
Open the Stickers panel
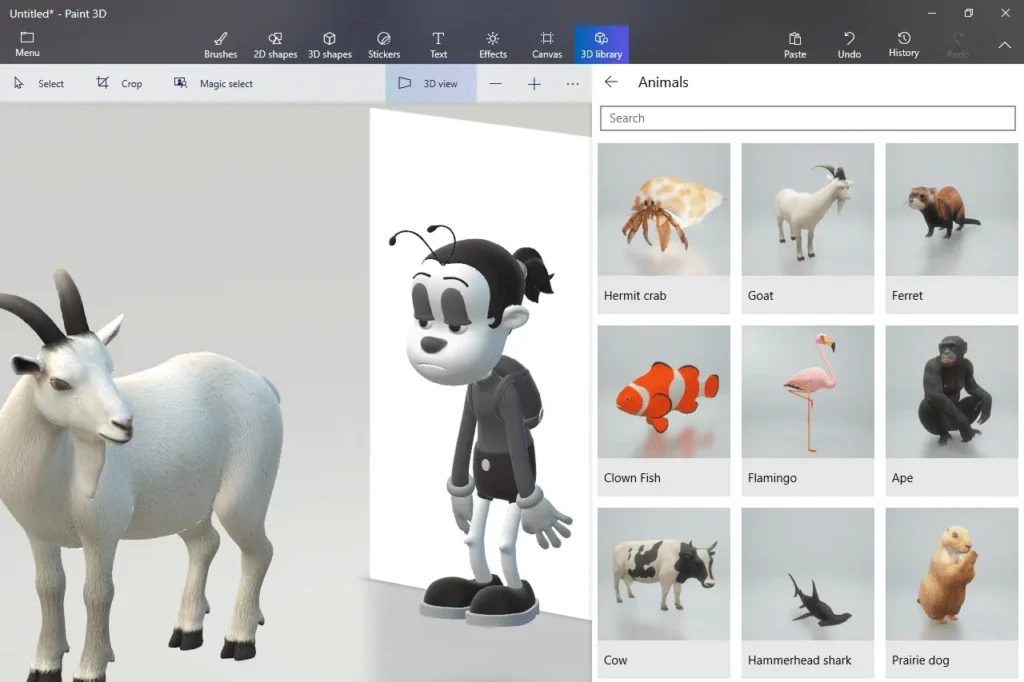point(384,45)
